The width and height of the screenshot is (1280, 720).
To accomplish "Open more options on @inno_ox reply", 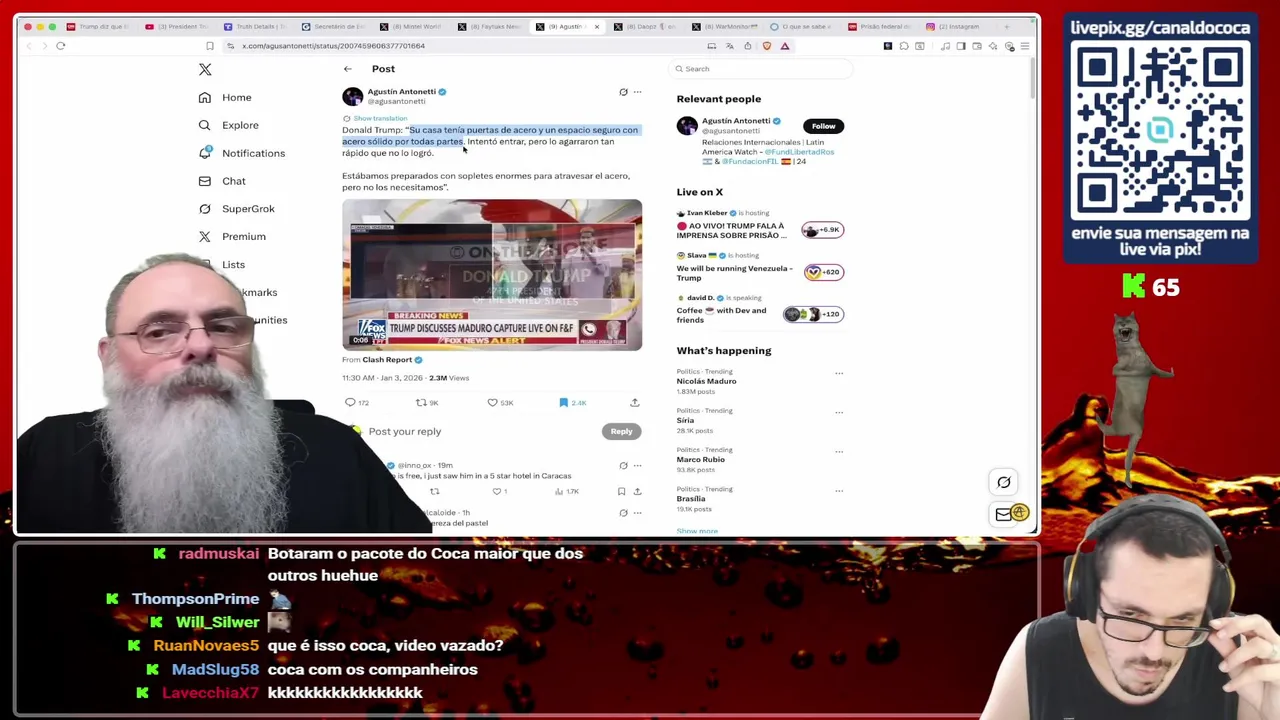I will 637,466.
